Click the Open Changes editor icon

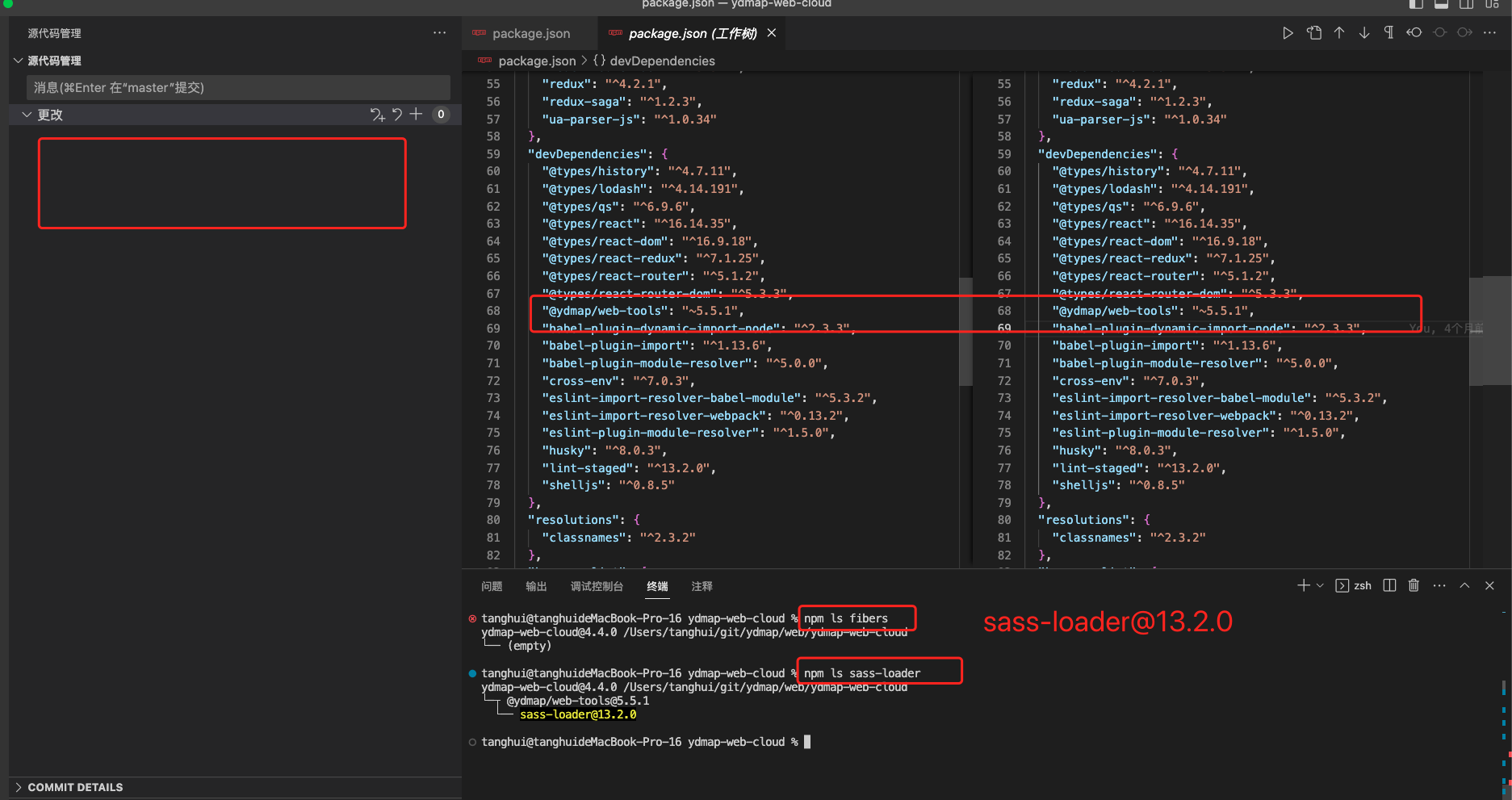1314,32
